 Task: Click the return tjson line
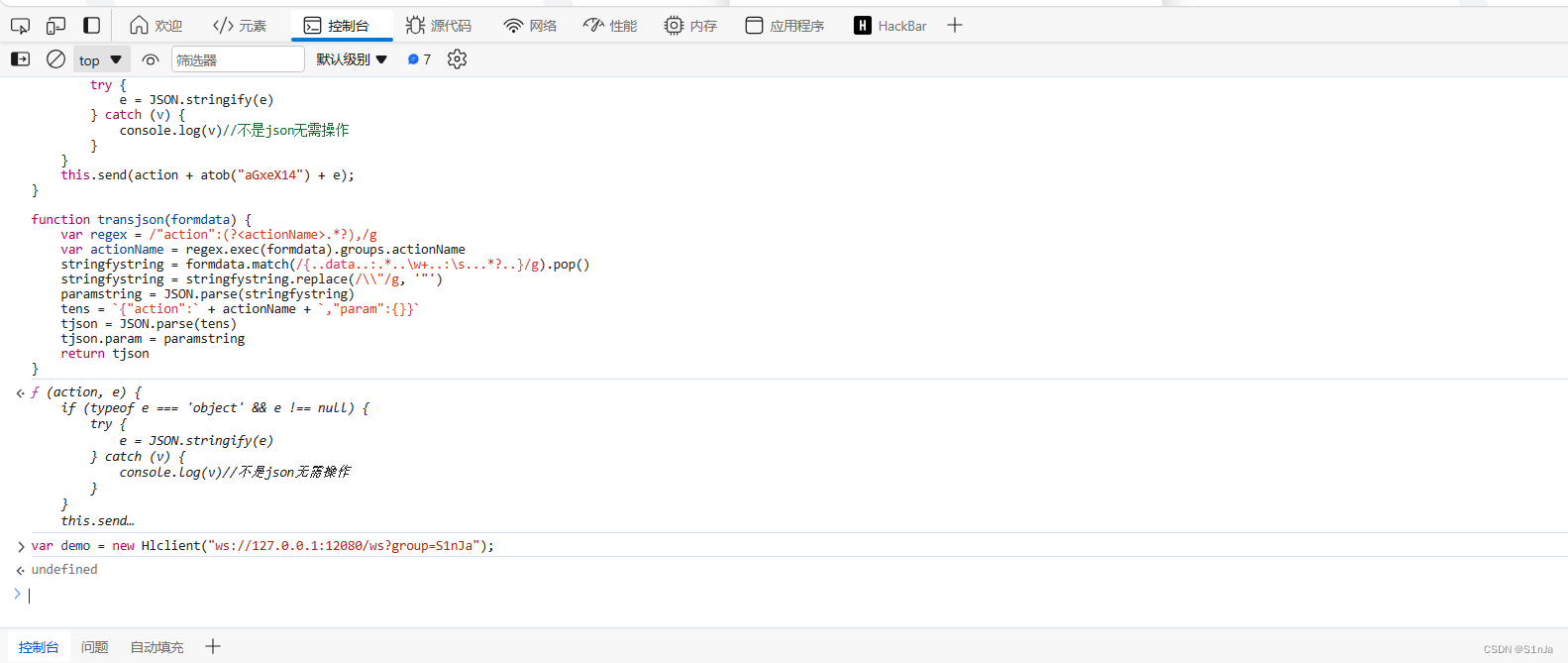[x=105, y=354]
